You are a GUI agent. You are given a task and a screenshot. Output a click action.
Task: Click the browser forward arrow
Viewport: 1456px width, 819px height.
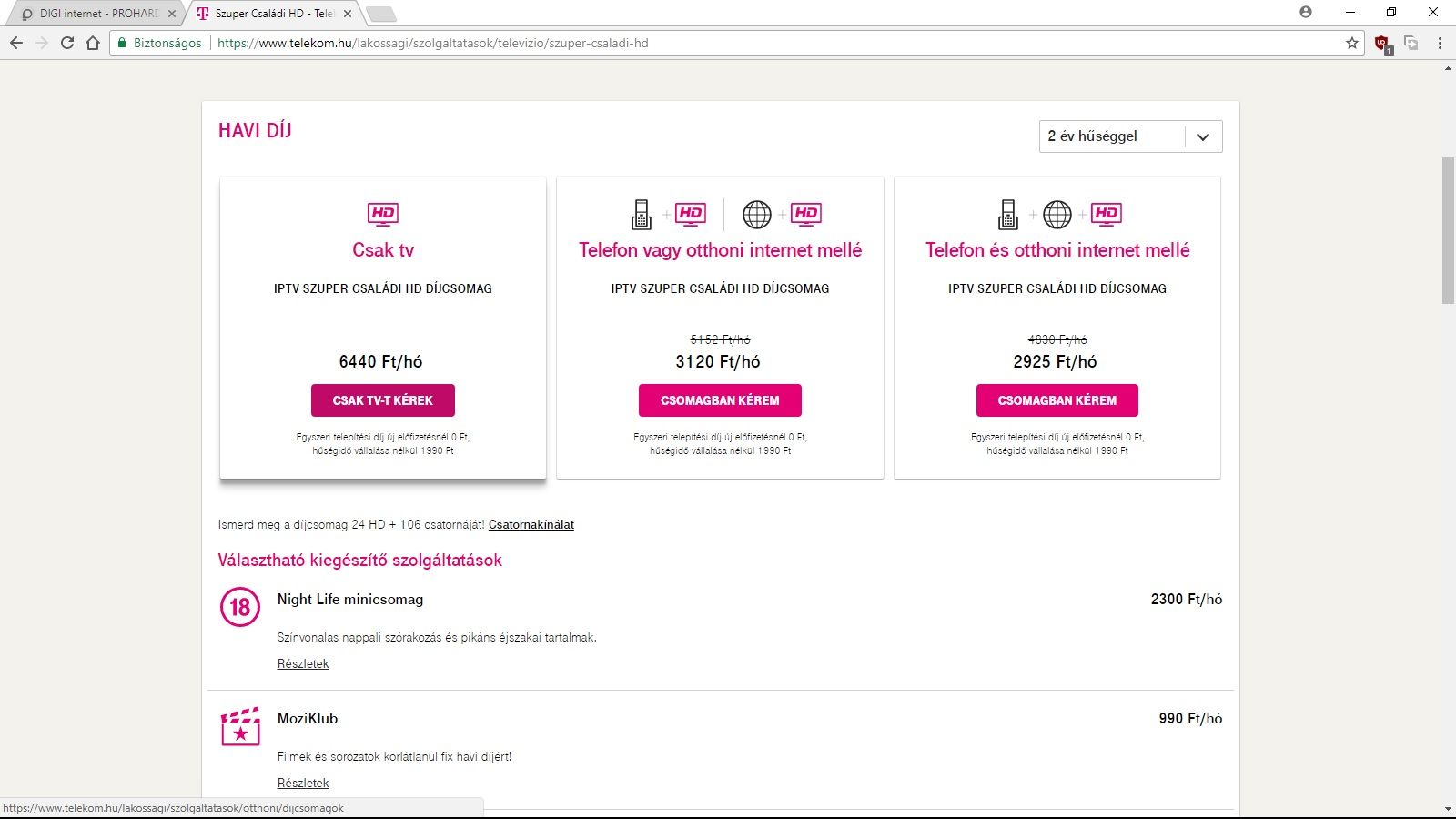click(x=42, y=43)
